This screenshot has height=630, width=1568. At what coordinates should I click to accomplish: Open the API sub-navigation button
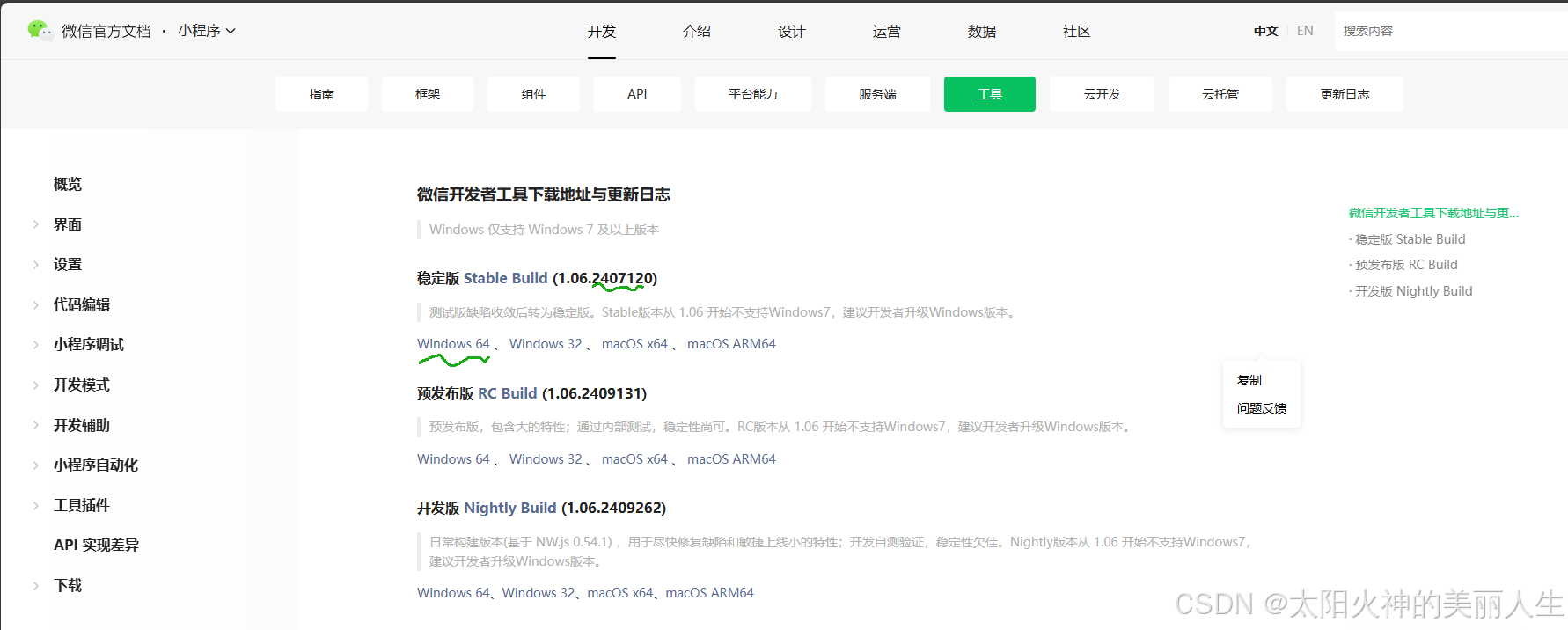637,94
